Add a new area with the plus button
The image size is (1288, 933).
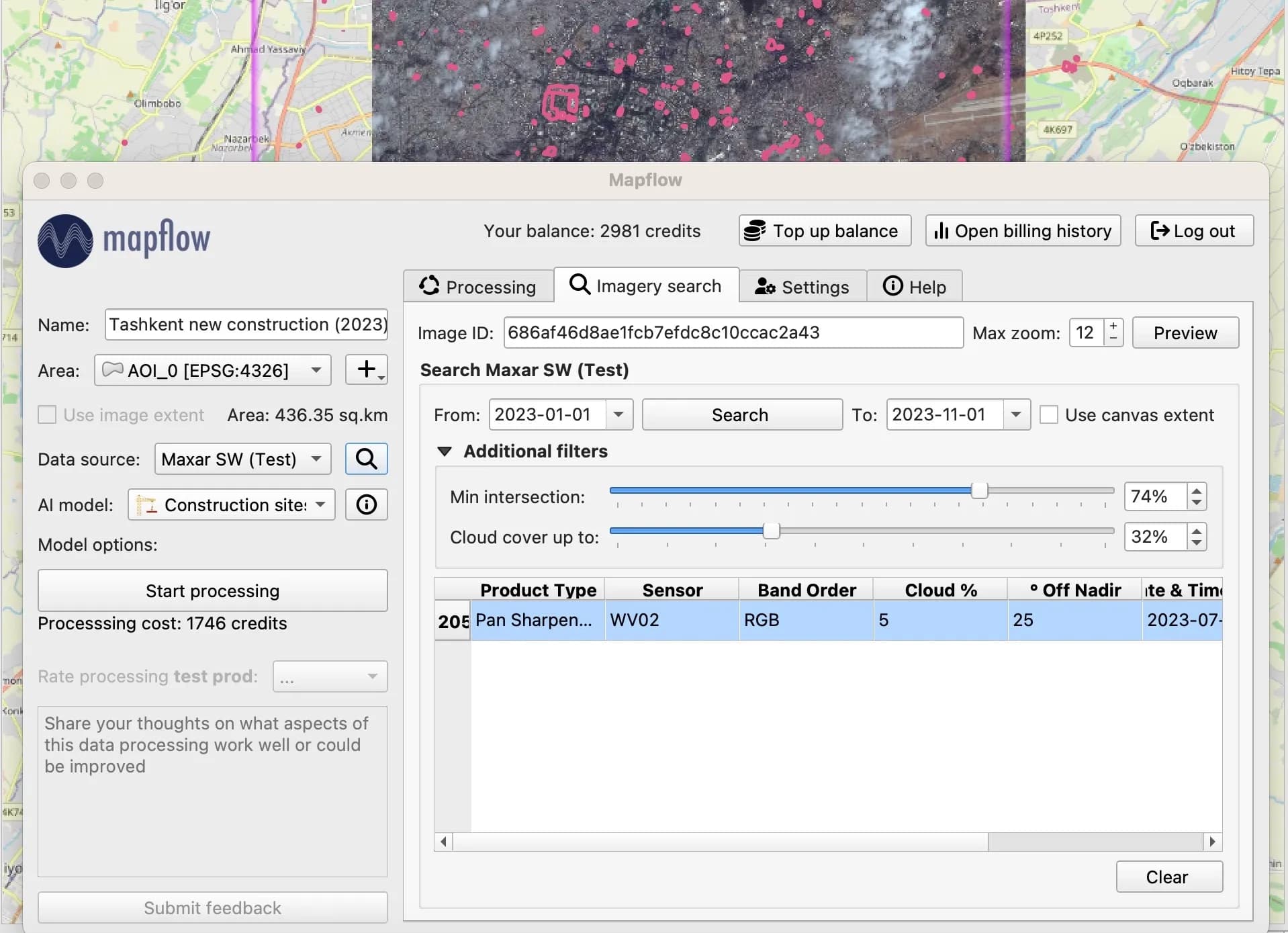[x=367, y=369]
